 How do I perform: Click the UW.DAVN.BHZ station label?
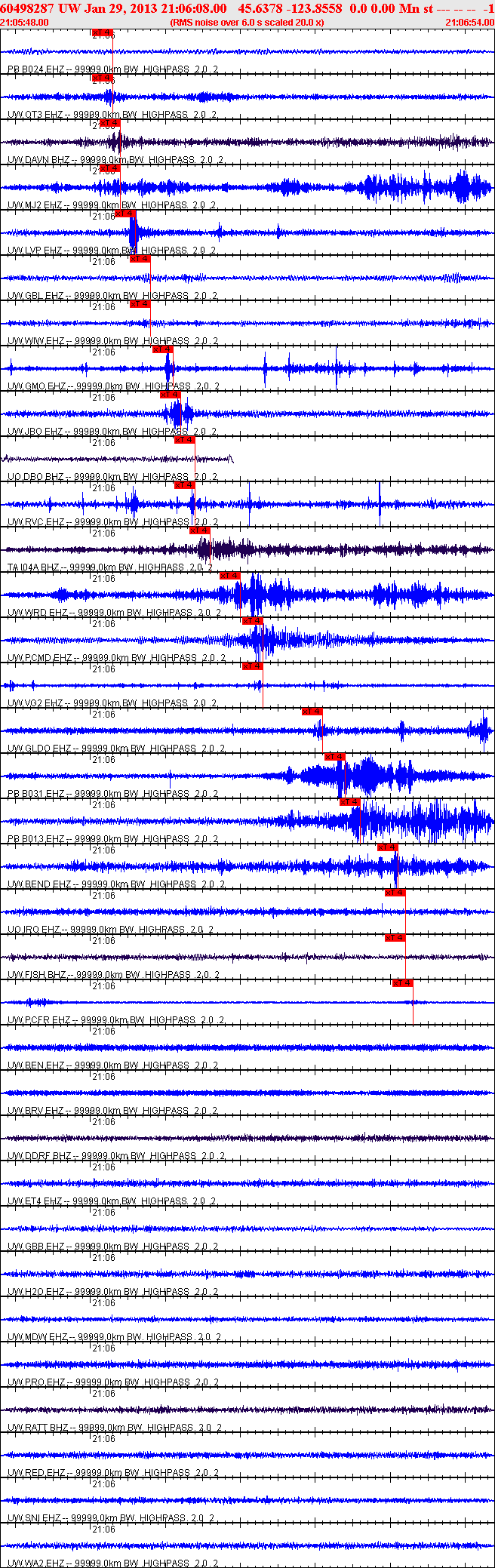(39, 160)
